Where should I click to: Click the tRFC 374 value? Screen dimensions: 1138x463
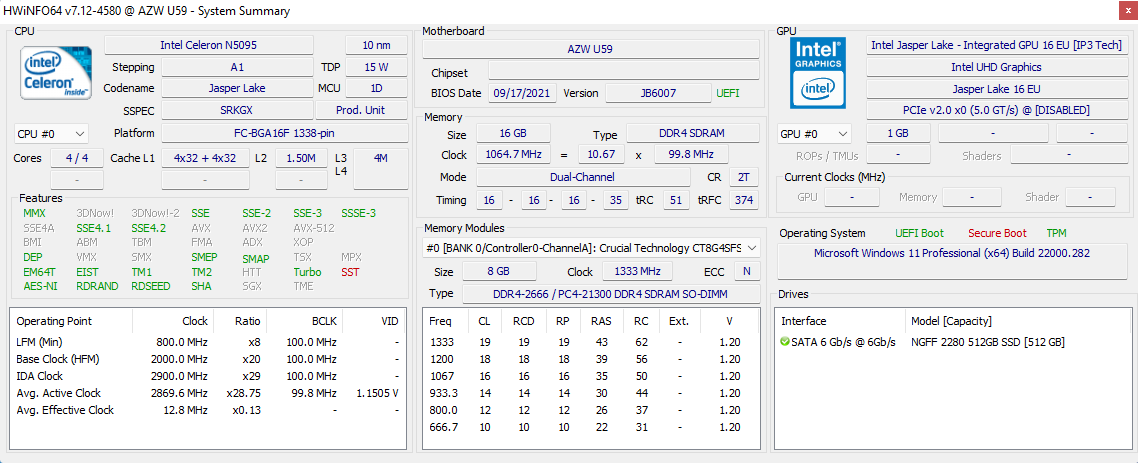(743, 200)
